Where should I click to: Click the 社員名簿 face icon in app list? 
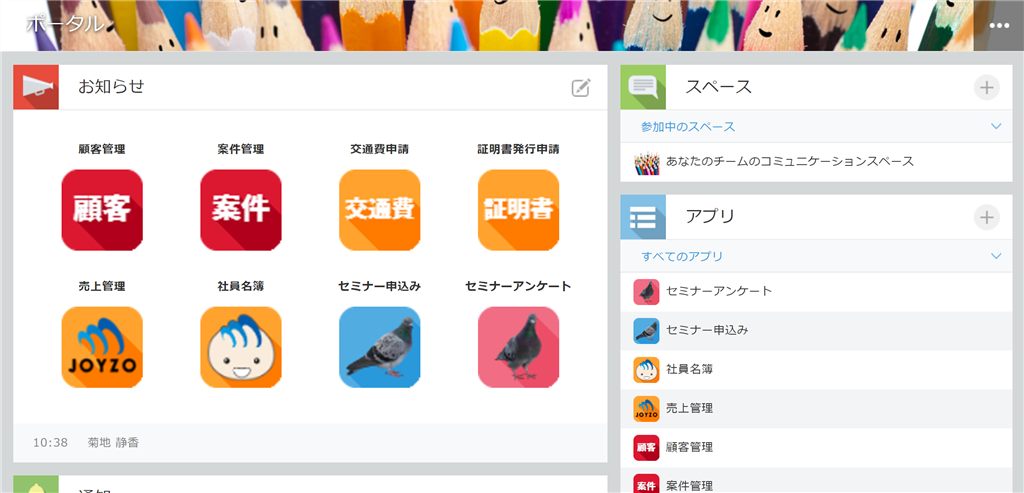(x=647, y=370)
